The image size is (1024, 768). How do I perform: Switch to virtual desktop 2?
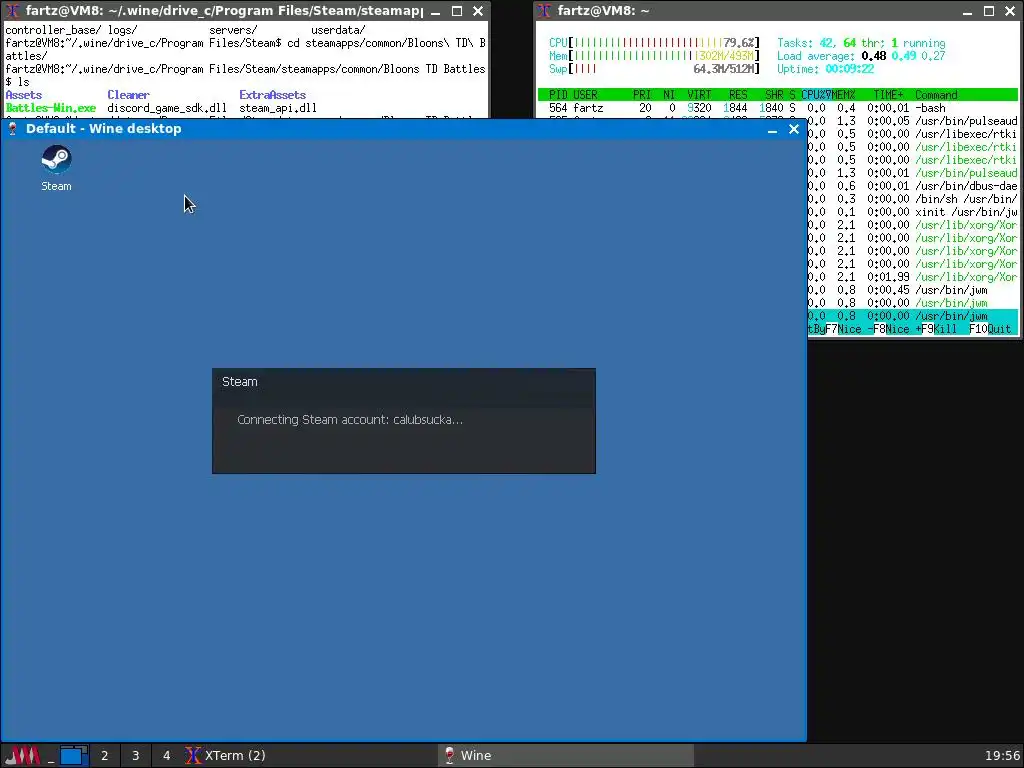104,756
